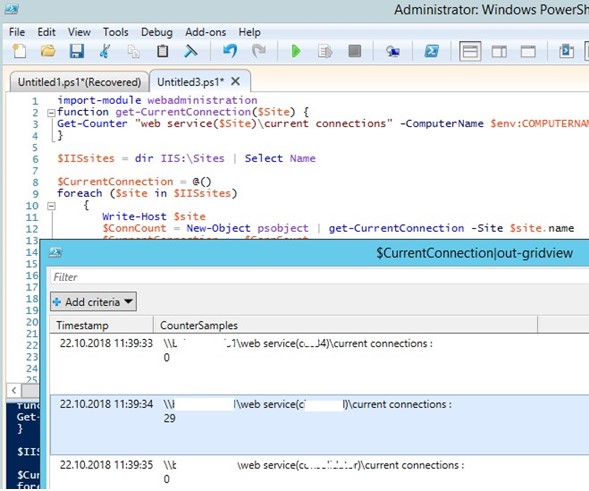Click into the Filter search field
589x491 pixels.
319,277
